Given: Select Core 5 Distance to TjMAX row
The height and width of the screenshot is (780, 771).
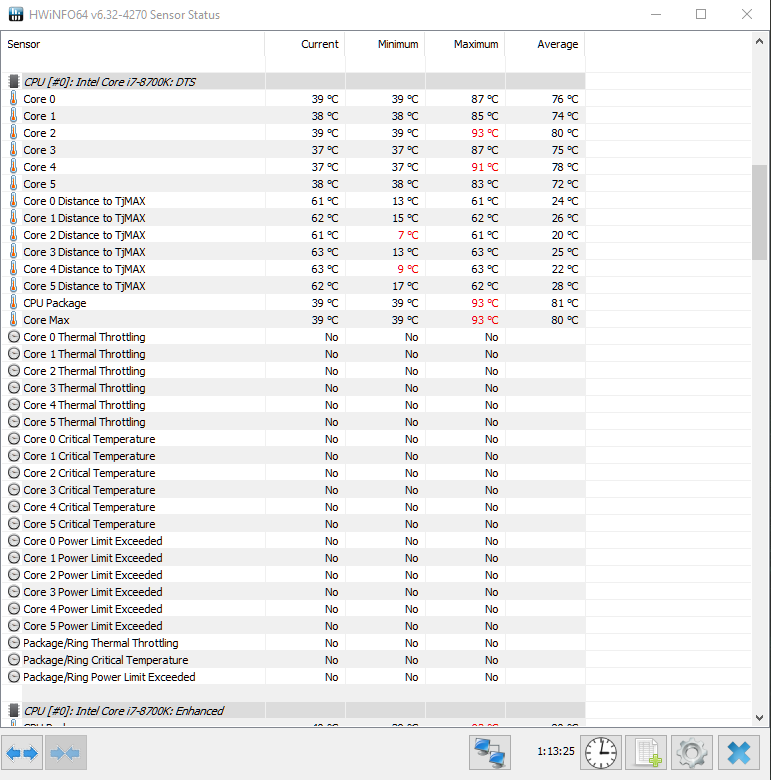Looking at the screenshot, I should pyautogui.click(x=293, y=286).
